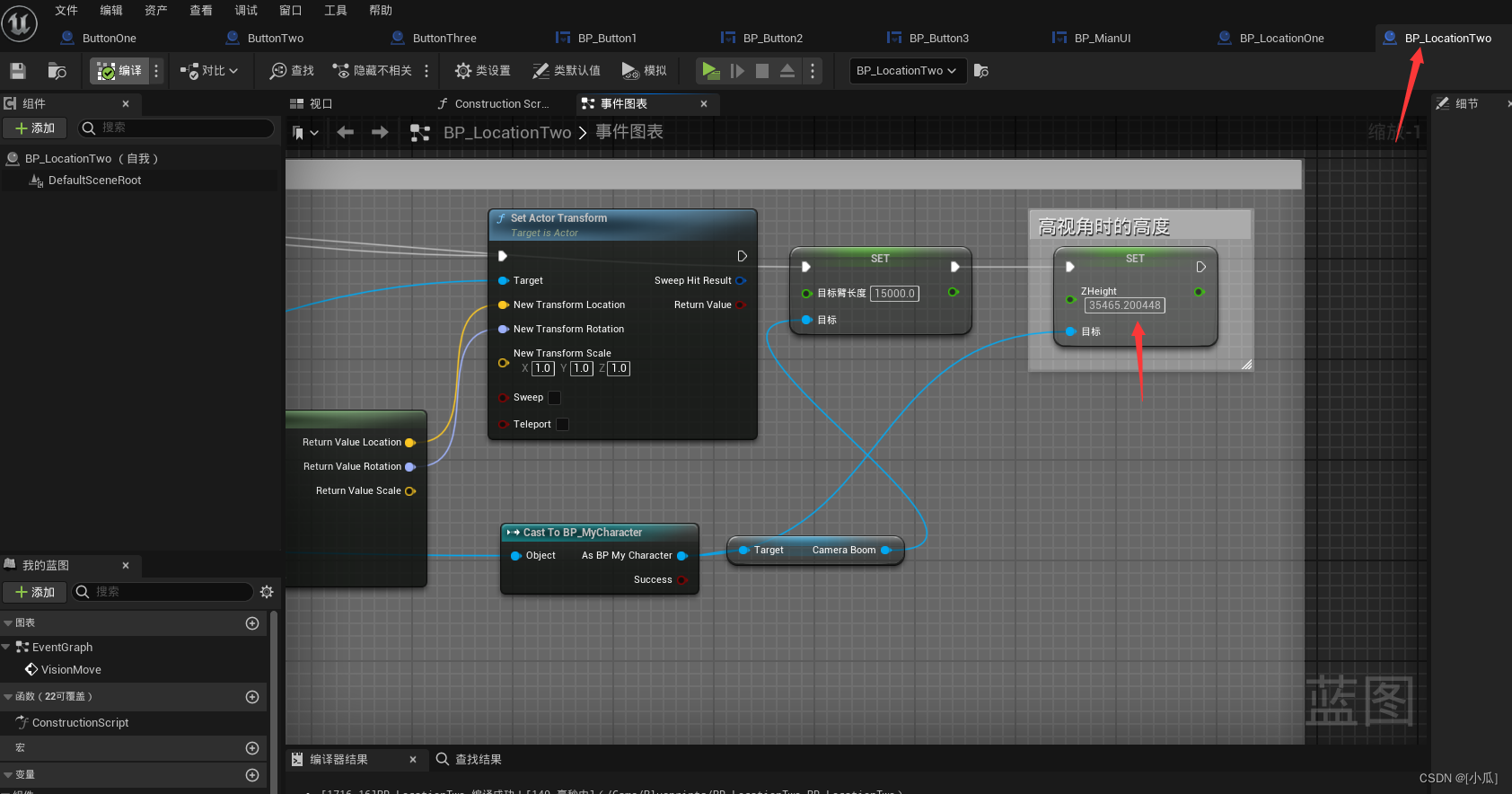Collapse the 图表 (Graphs) section
This screenshot has height=794, width=1512.
click(x=8, y=623)
